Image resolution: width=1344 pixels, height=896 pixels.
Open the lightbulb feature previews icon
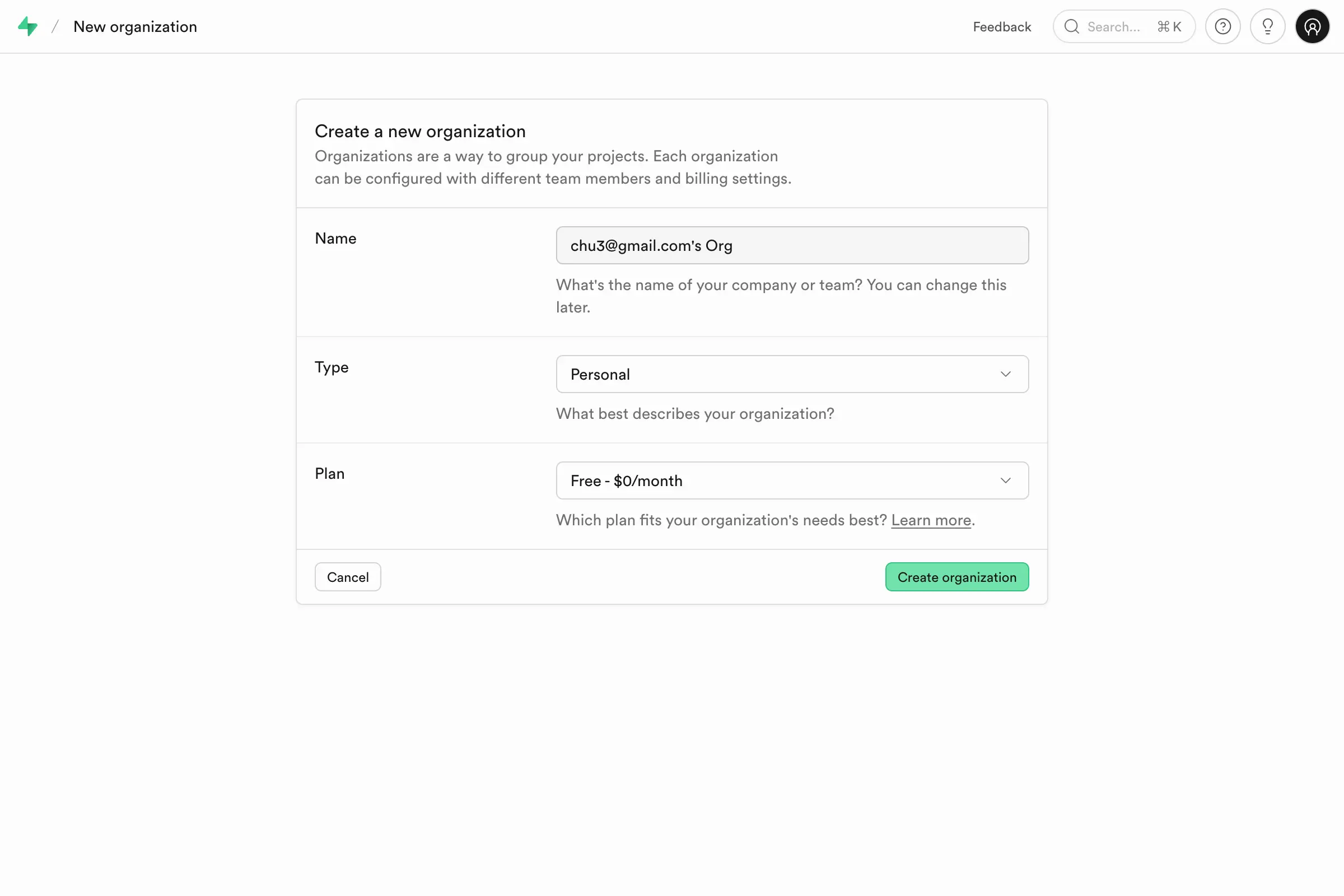pos(1267,26)
